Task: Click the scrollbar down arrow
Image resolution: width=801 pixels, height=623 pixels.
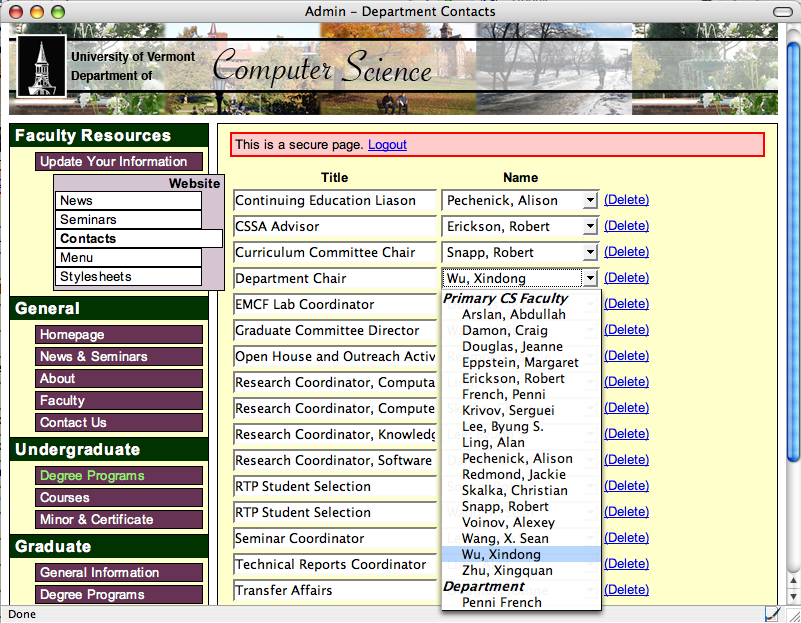Action: tap(793, 595)
